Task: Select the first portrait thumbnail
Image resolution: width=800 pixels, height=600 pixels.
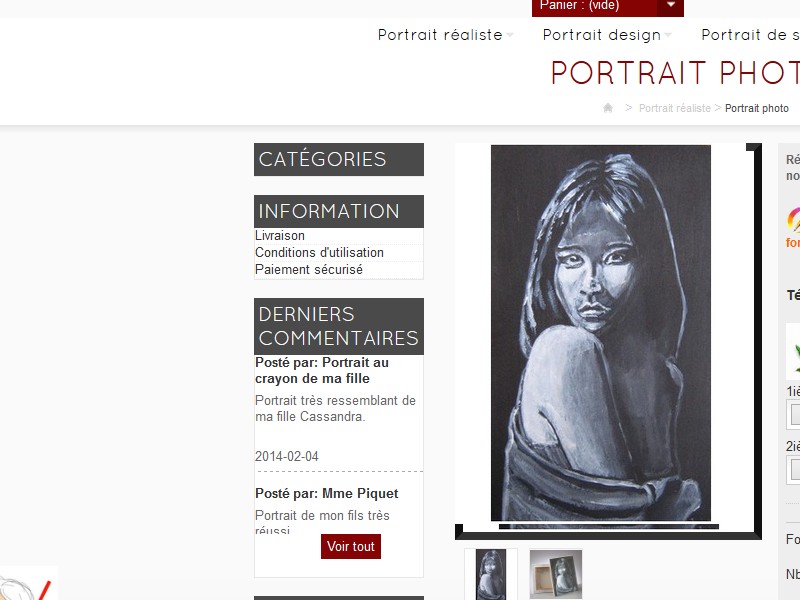Action: (491, 574)
